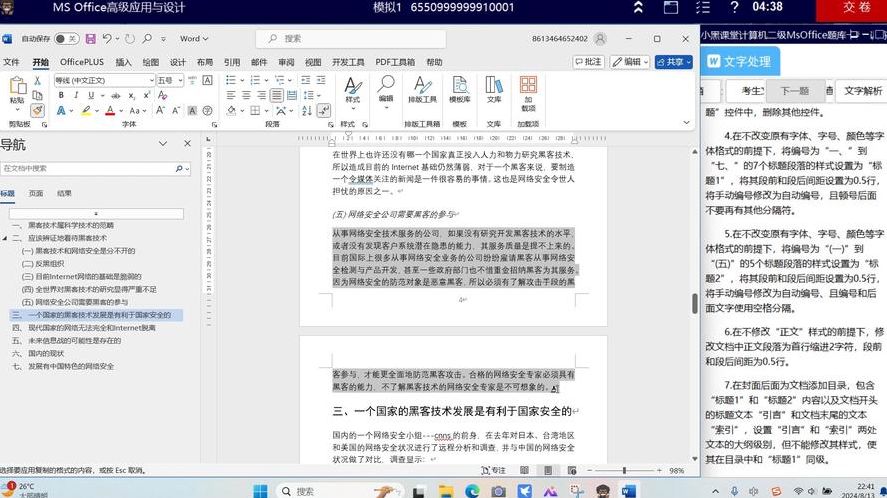The image size is (887, 498).
Task: Apply distributed alignment
Action: tap(292, 96)
